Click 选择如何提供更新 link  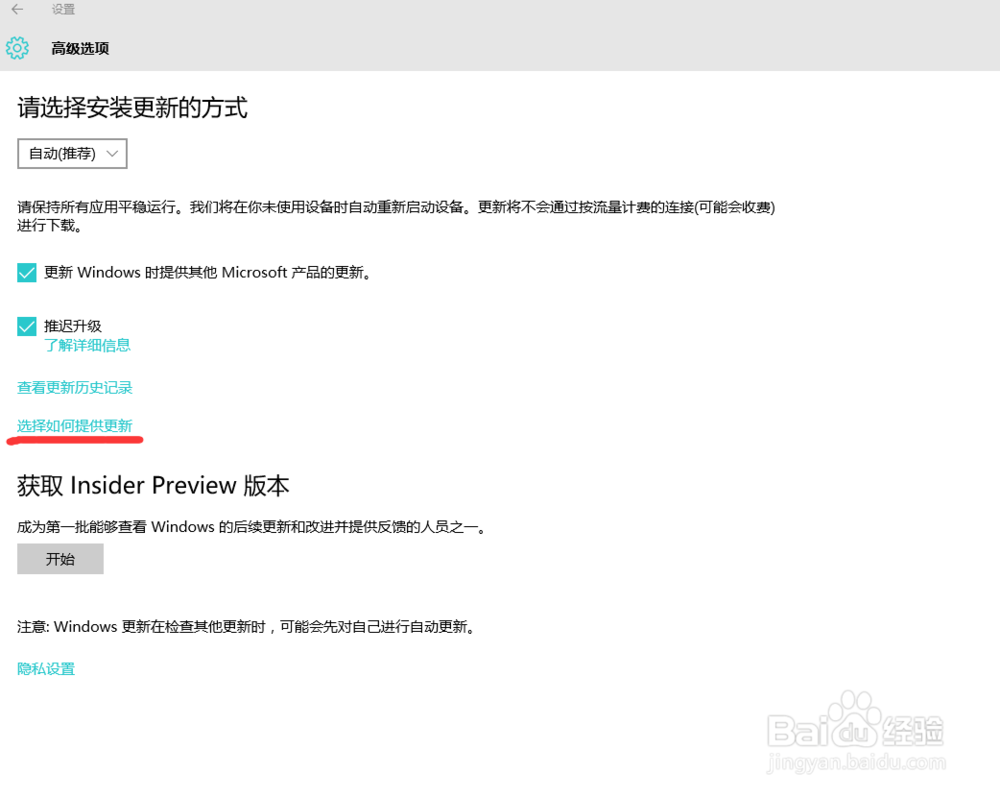point(75,426)
